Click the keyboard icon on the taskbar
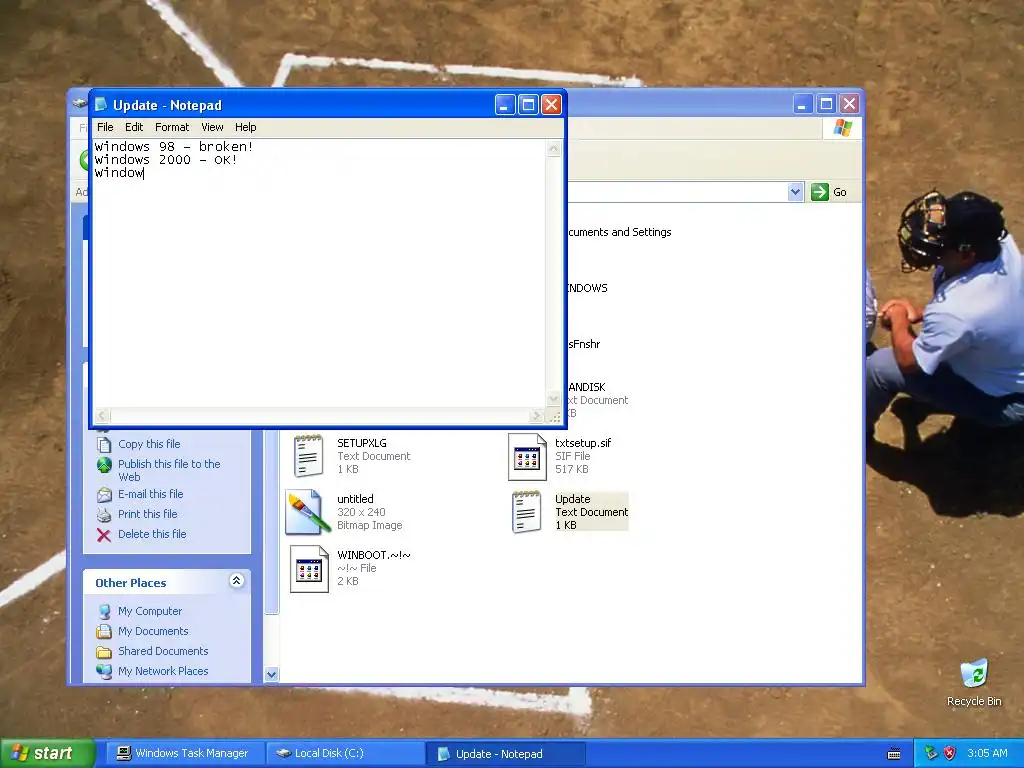1024x768 pixels. coord(894,754)
